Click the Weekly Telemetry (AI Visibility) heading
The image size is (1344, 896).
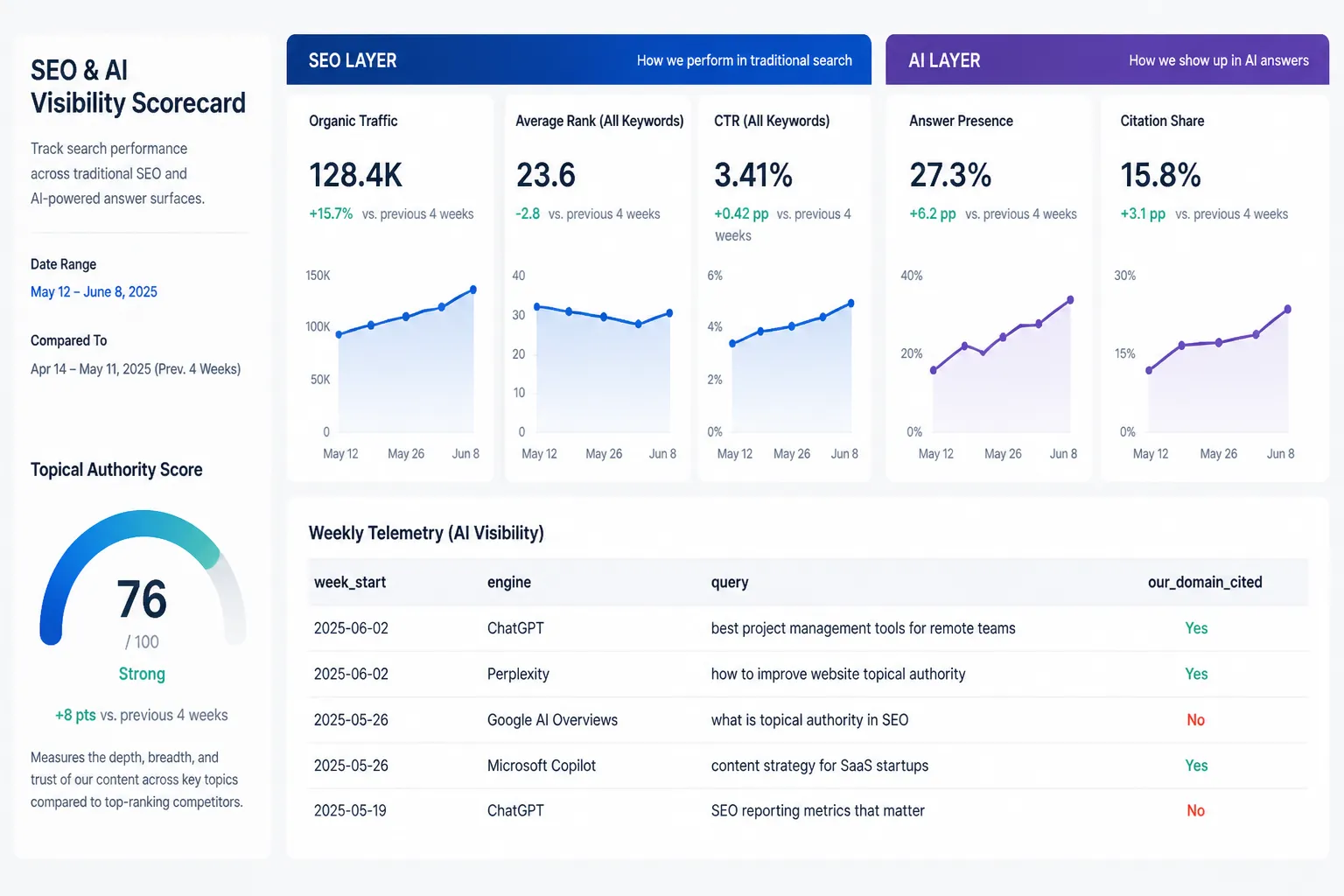point(426,533)
